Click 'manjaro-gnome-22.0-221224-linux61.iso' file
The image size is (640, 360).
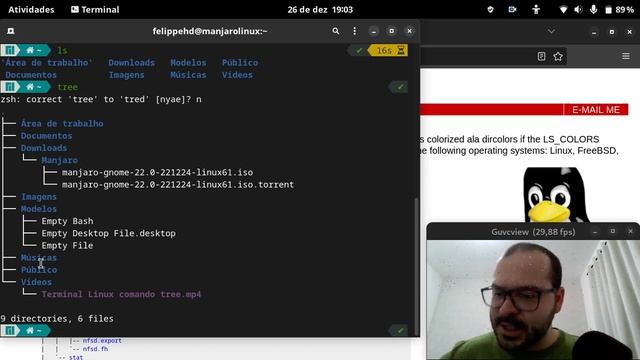click(158, 172)
